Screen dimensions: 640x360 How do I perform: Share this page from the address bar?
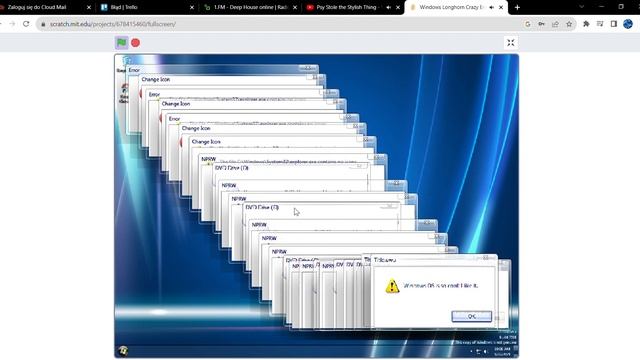tap(555, 24)
